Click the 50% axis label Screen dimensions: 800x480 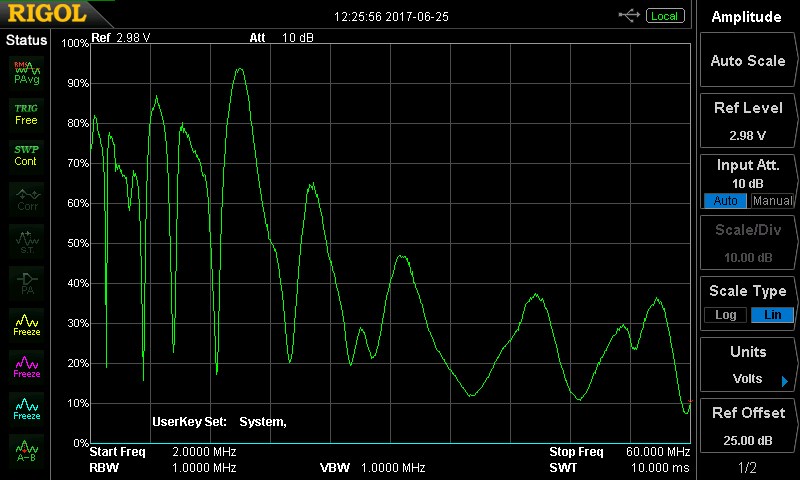[78, 243]
